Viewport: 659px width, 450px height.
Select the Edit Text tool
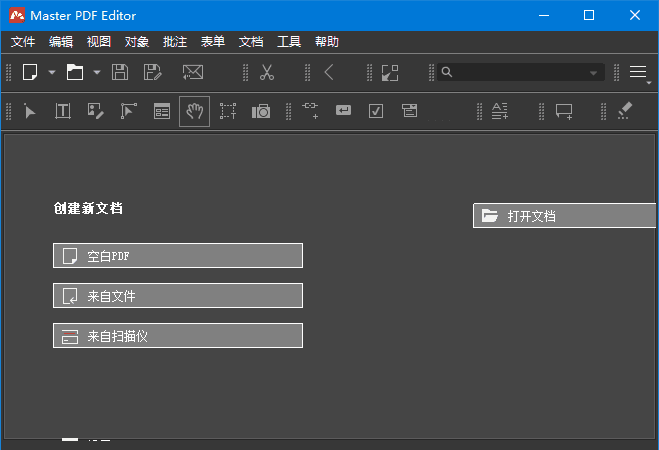pos(63,111)
